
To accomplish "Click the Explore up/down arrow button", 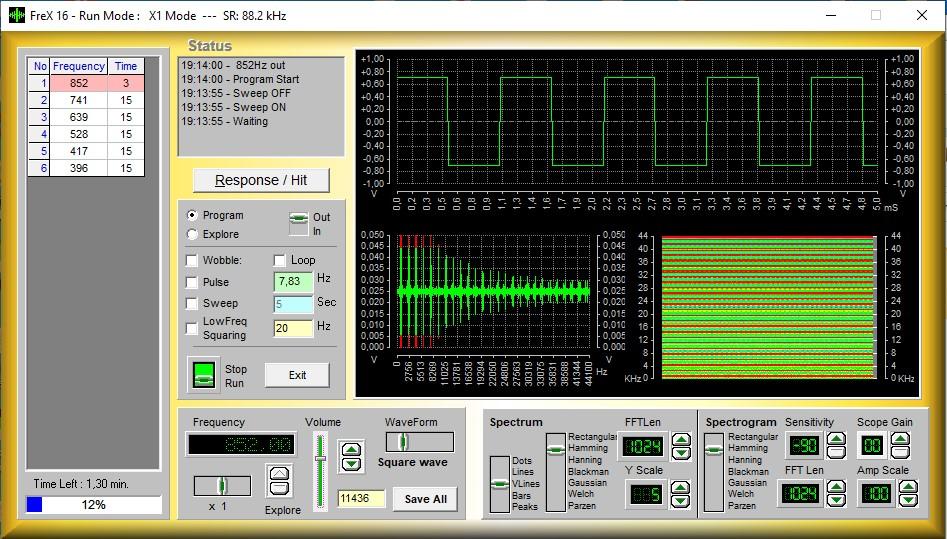I will coord(281,481).
